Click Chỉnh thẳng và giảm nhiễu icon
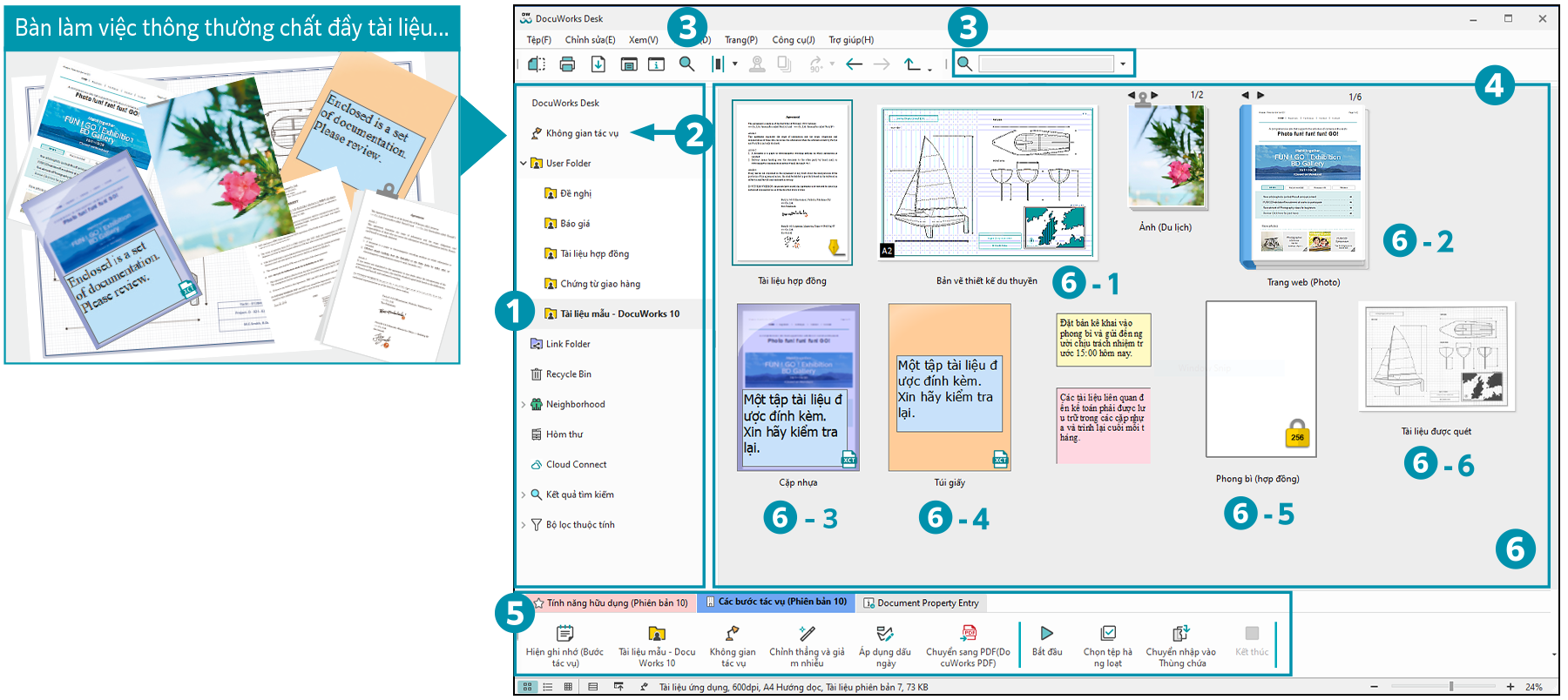Screen dimensions: 1568x700 point(807,633)
